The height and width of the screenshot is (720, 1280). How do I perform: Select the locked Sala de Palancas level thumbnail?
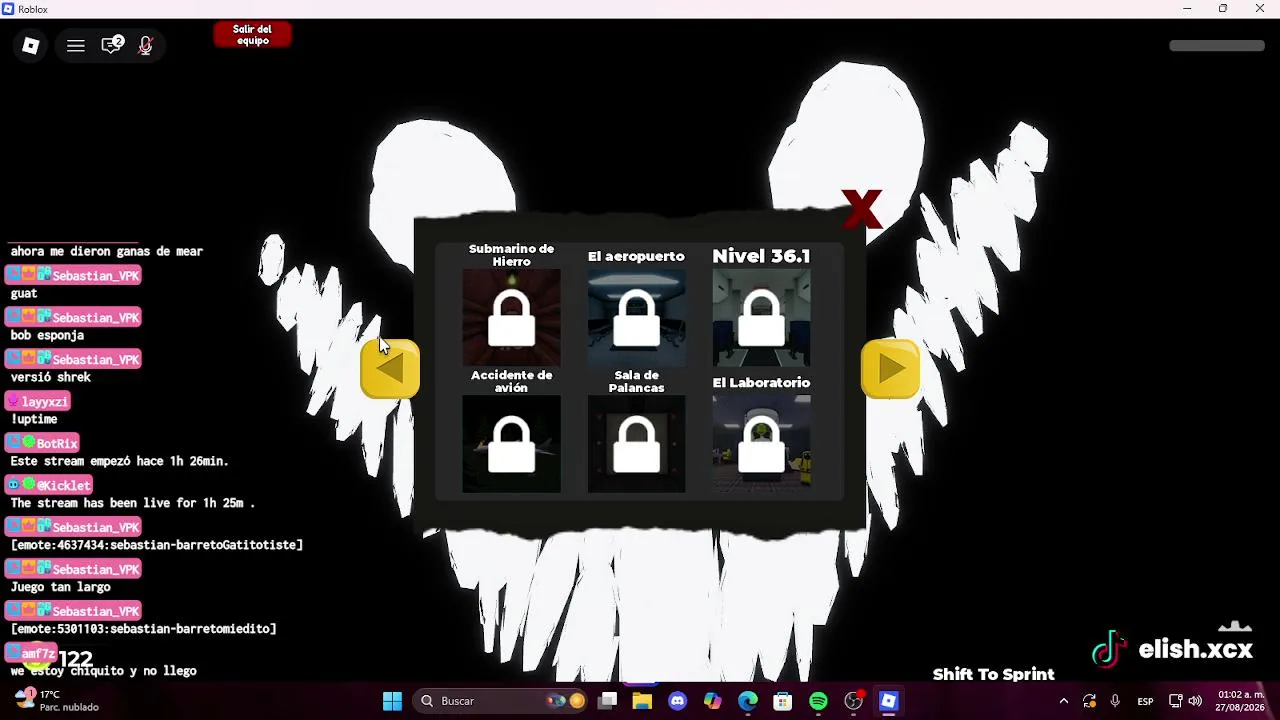tap(636, 444)
